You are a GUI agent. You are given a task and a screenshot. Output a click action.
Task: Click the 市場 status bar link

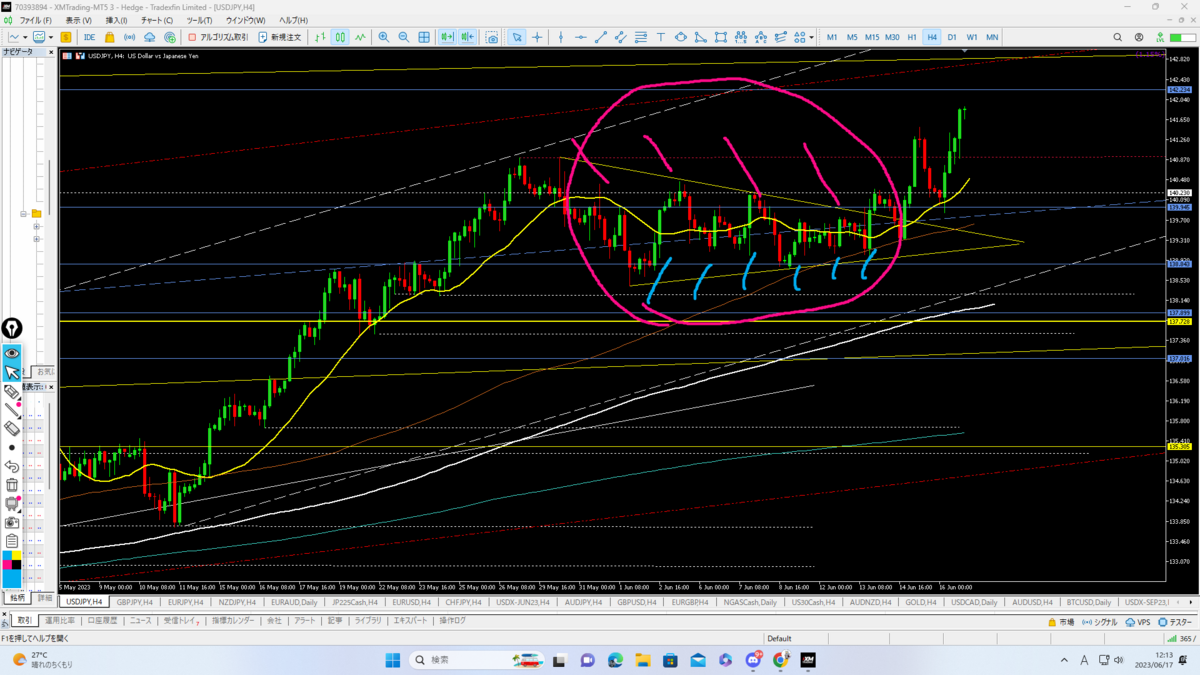pos(1061,622)
